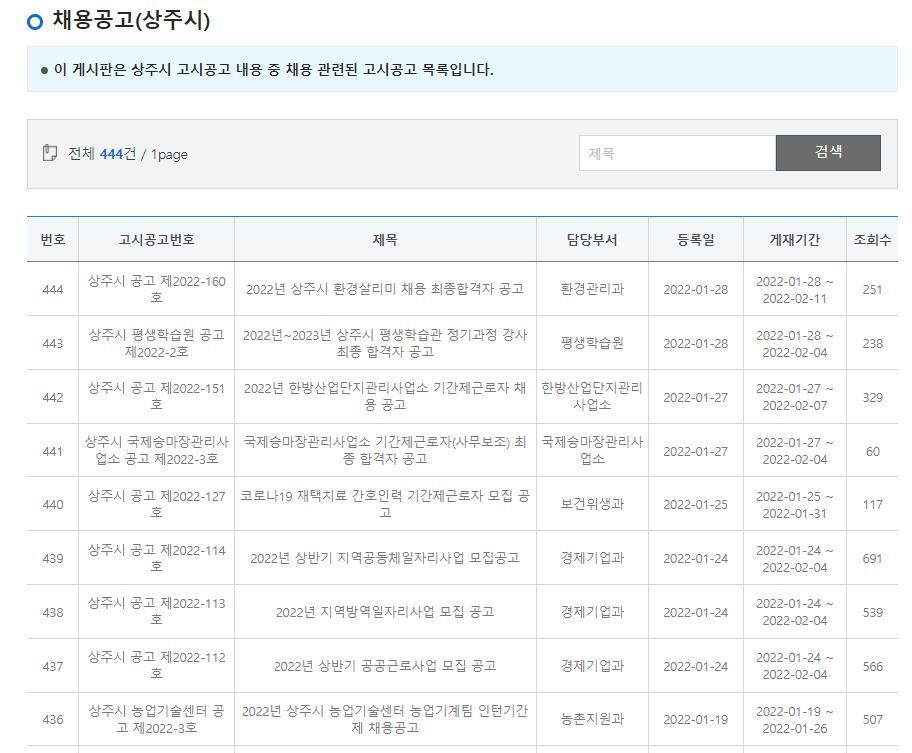The height and width of the screenshot is (753, 912).
Task: Click posting period 2022-01-19 ~ 2022-01-26
Action: 795,720
